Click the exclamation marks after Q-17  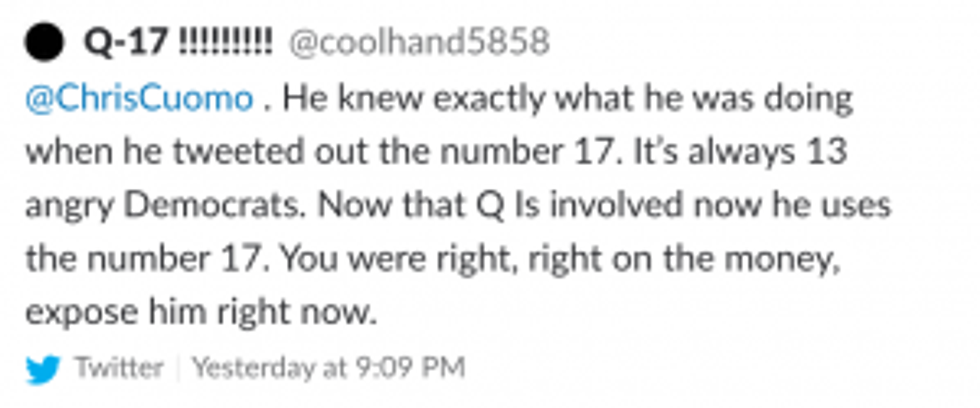coord(224,43)
